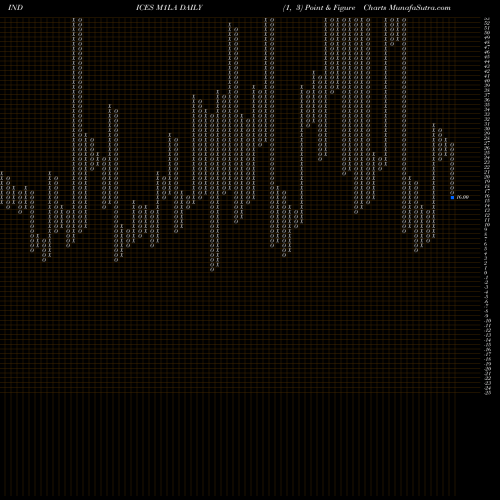Click the 'IND' text in the chart title
Screen dimensions: 500x500
[x=15, y=8]
